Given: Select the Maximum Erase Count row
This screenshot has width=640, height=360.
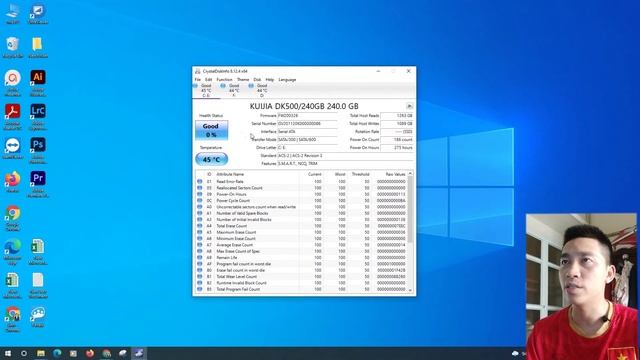Looking at the screenshot, I should pos(301,232).
